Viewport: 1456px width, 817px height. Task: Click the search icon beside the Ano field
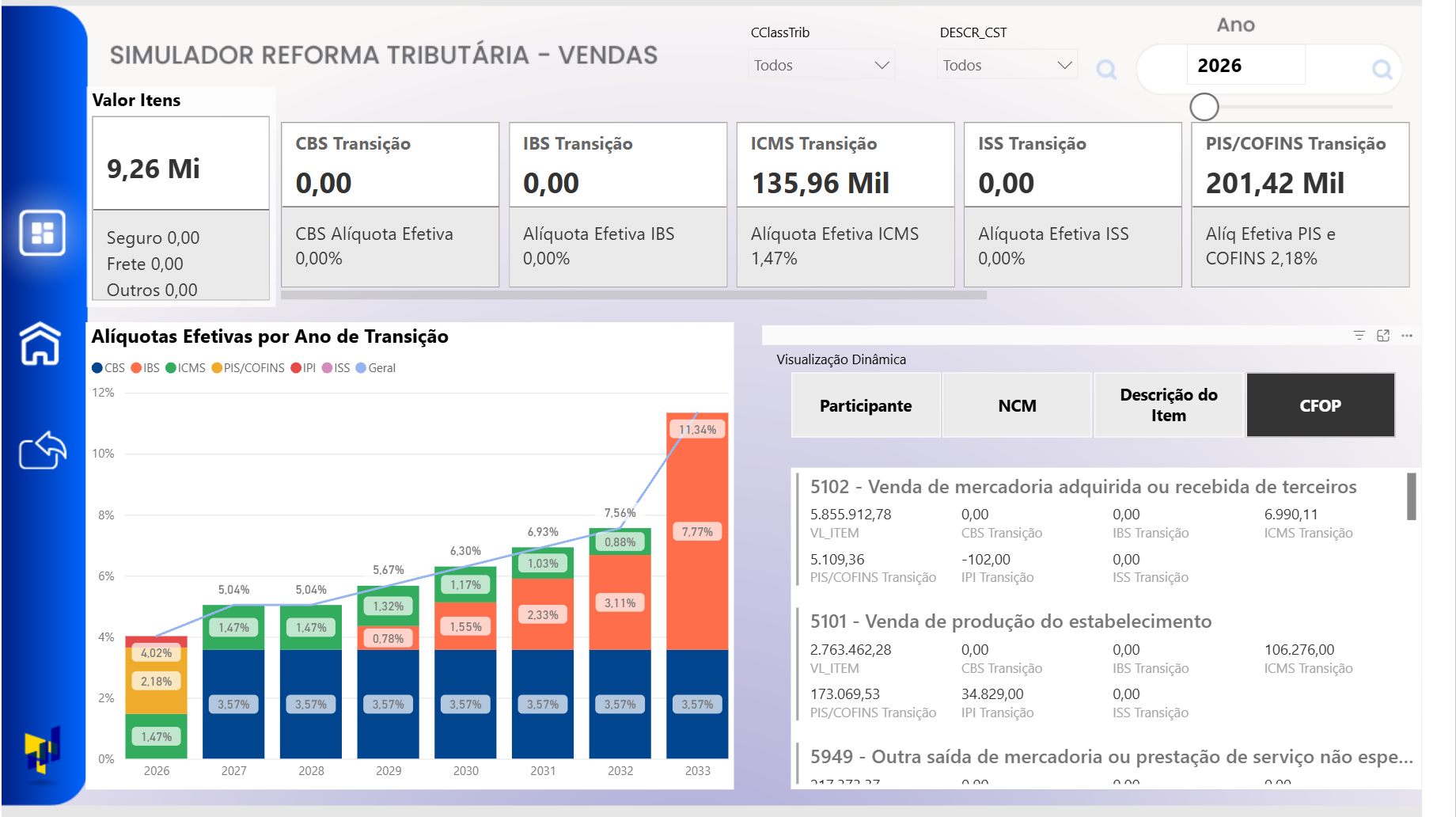point(1382,70)
